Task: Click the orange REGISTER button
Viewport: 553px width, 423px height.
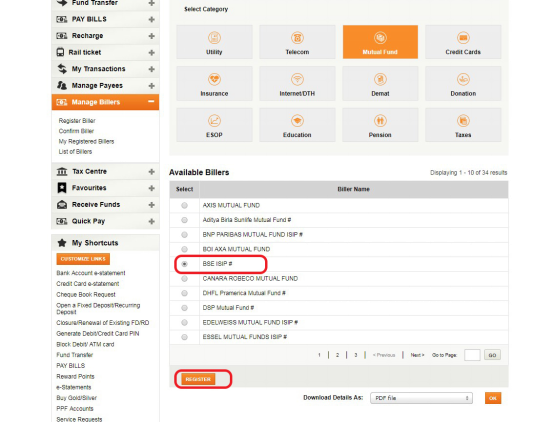Action: (x=198, y=379)
